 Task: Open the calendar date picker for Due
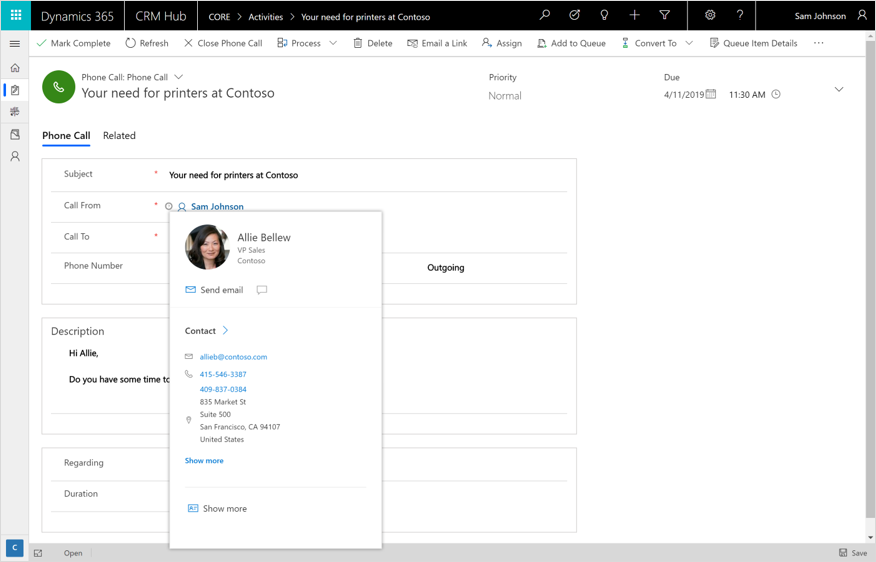point(711,95)
